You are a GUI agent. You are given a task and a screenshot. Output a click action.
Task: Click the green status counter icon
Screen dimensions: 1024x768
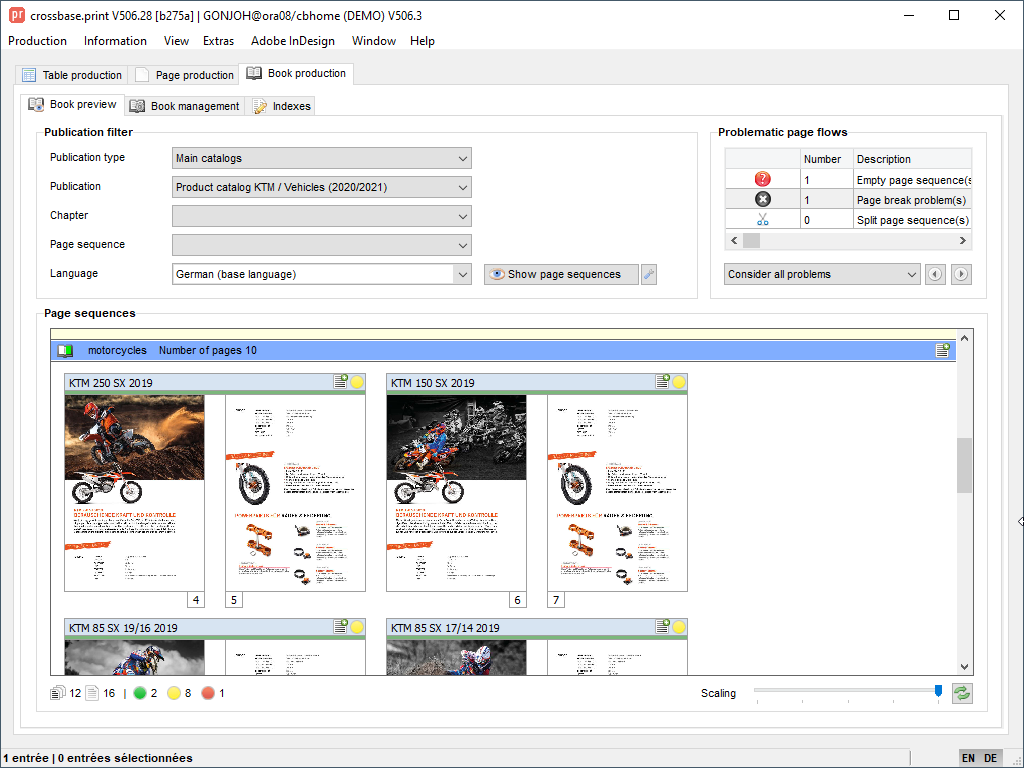click(x=139, y=693)
